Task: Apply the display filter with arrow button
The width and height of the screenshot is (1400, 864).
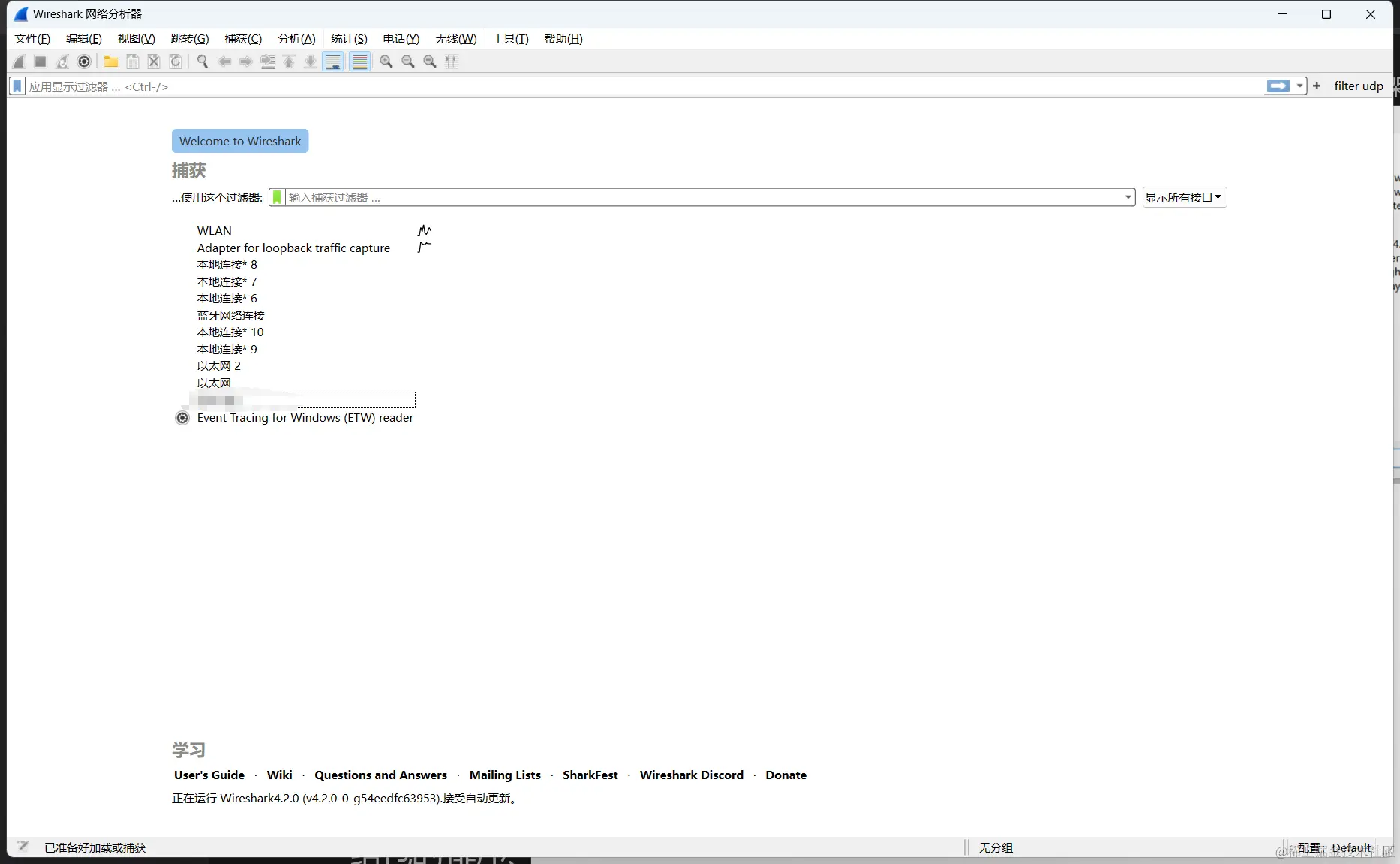Action: click(1278, 86)
